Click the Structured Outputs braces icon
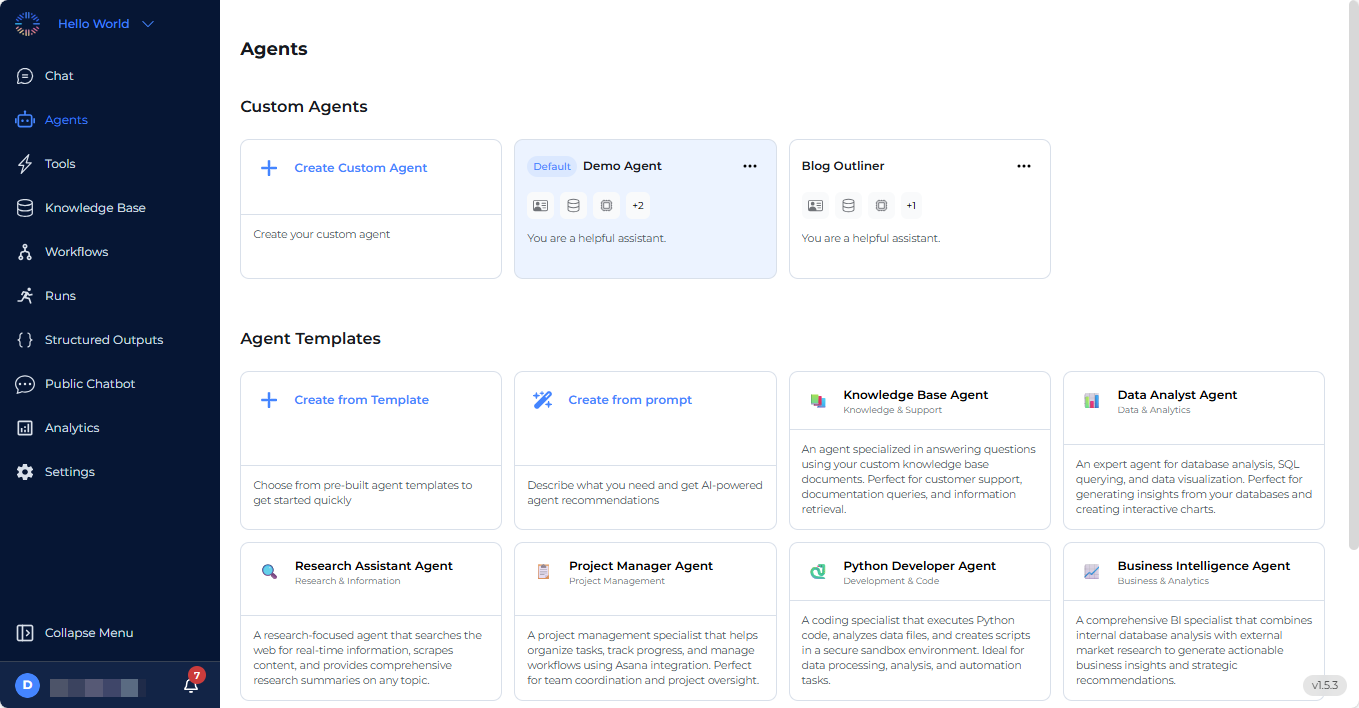 click(x=25, y=340)
